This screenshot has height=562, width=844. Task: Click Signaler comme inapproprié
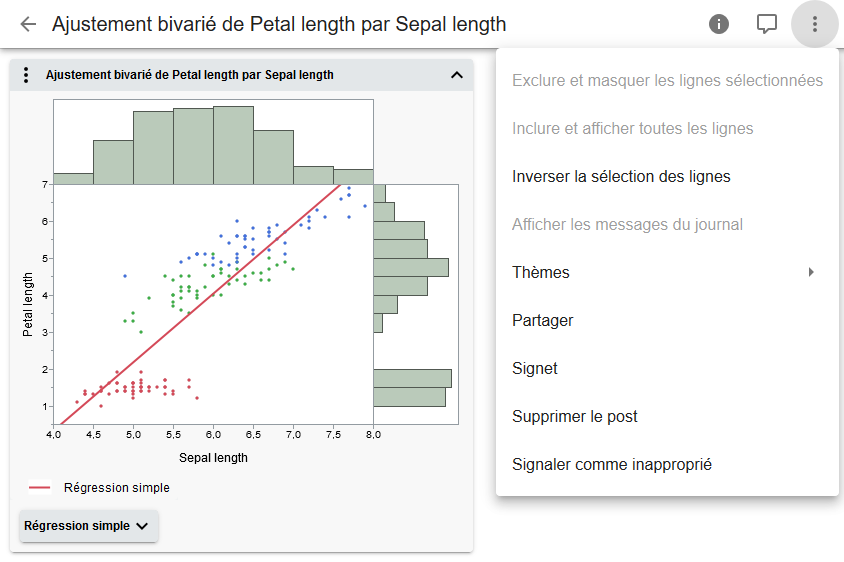pos(611,464)
